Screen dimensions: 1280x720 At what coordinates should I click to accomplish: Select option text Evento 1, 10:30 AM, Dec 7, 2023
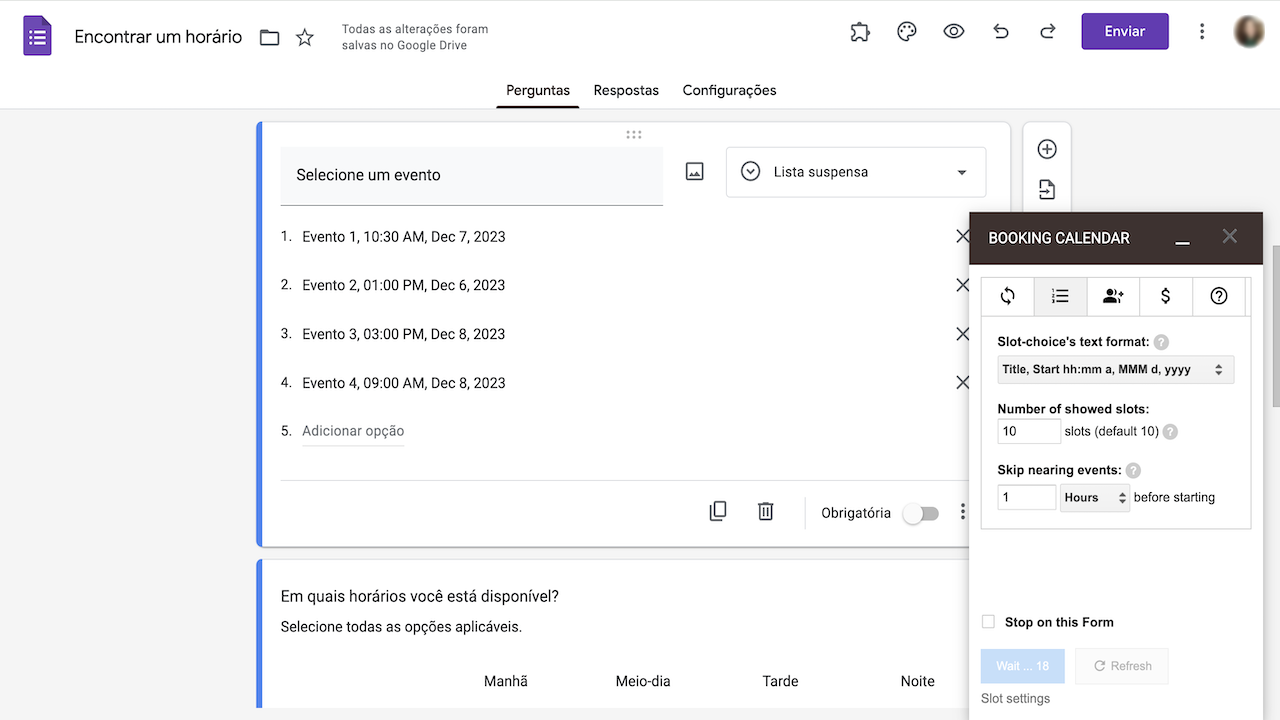pyautogui.click(x=404, y=237)
